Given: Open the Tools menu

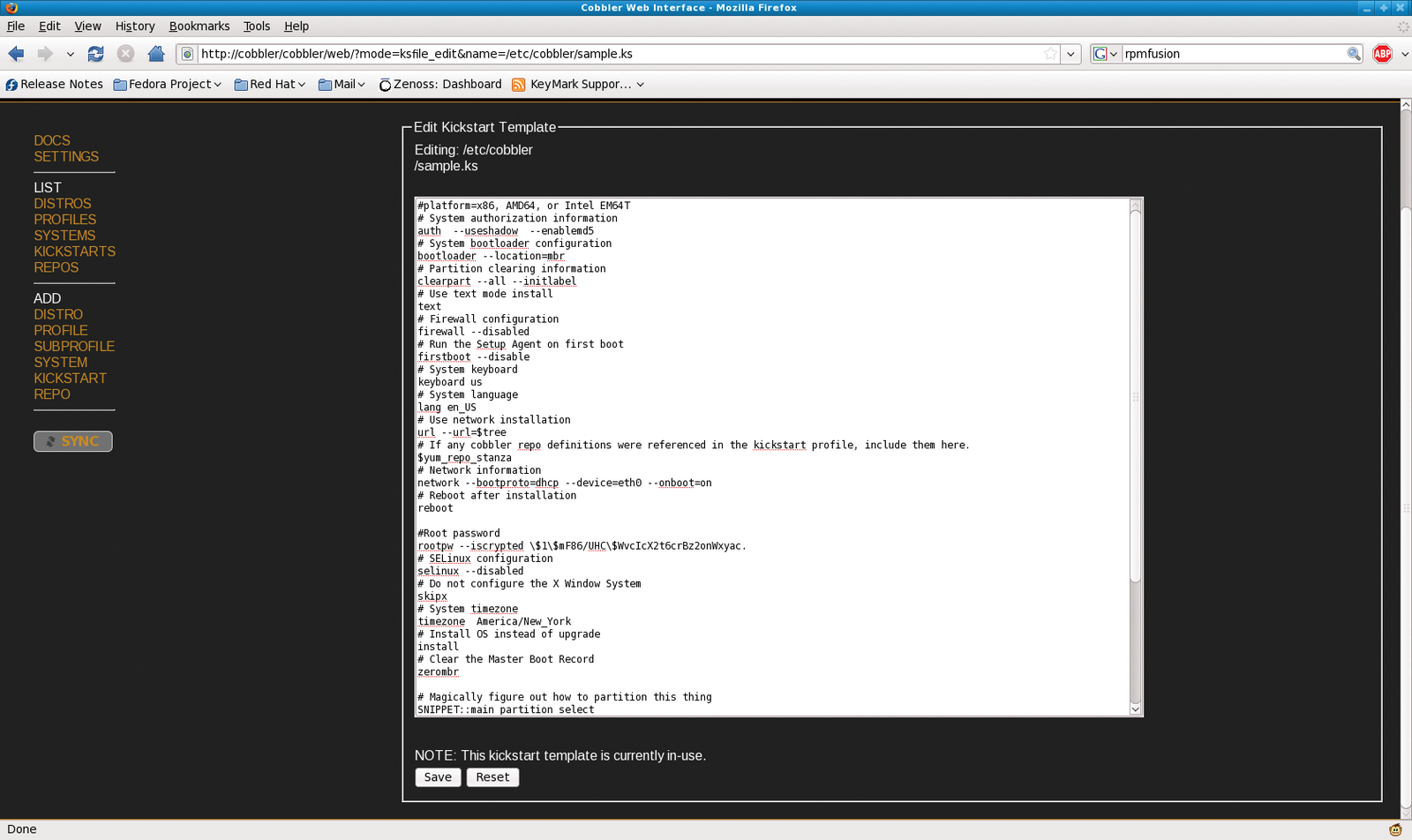Looking at the screenshot, I should (x=257, y=26).
